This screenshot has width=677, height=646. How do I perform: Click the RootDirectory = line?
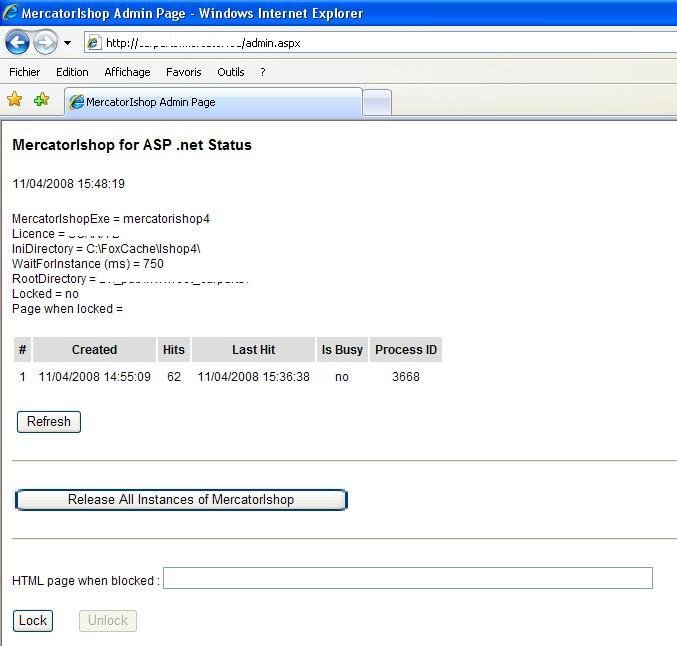130,279
